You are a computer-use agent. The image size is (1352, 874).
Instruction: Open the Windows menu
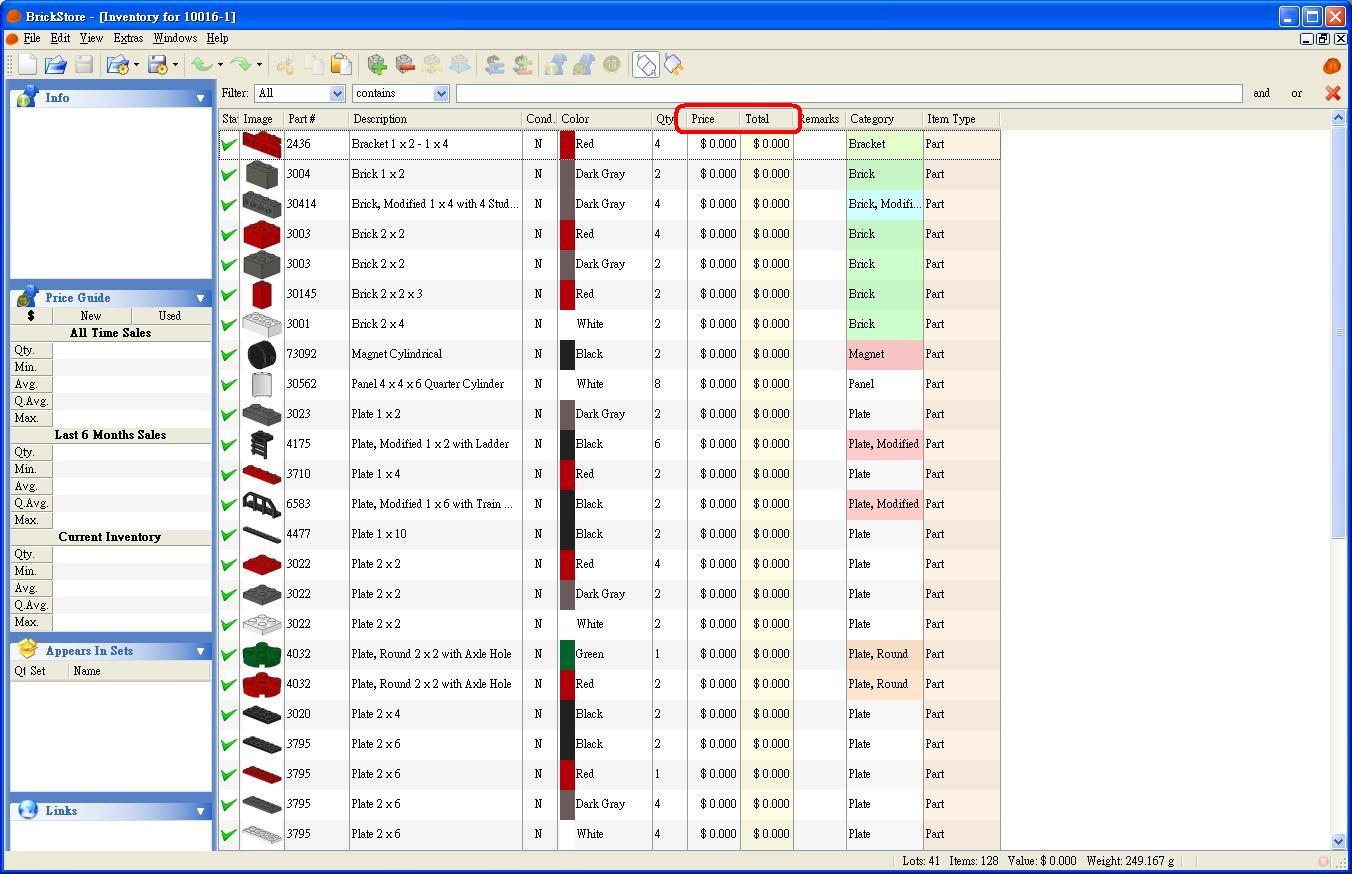pos(175,38)
